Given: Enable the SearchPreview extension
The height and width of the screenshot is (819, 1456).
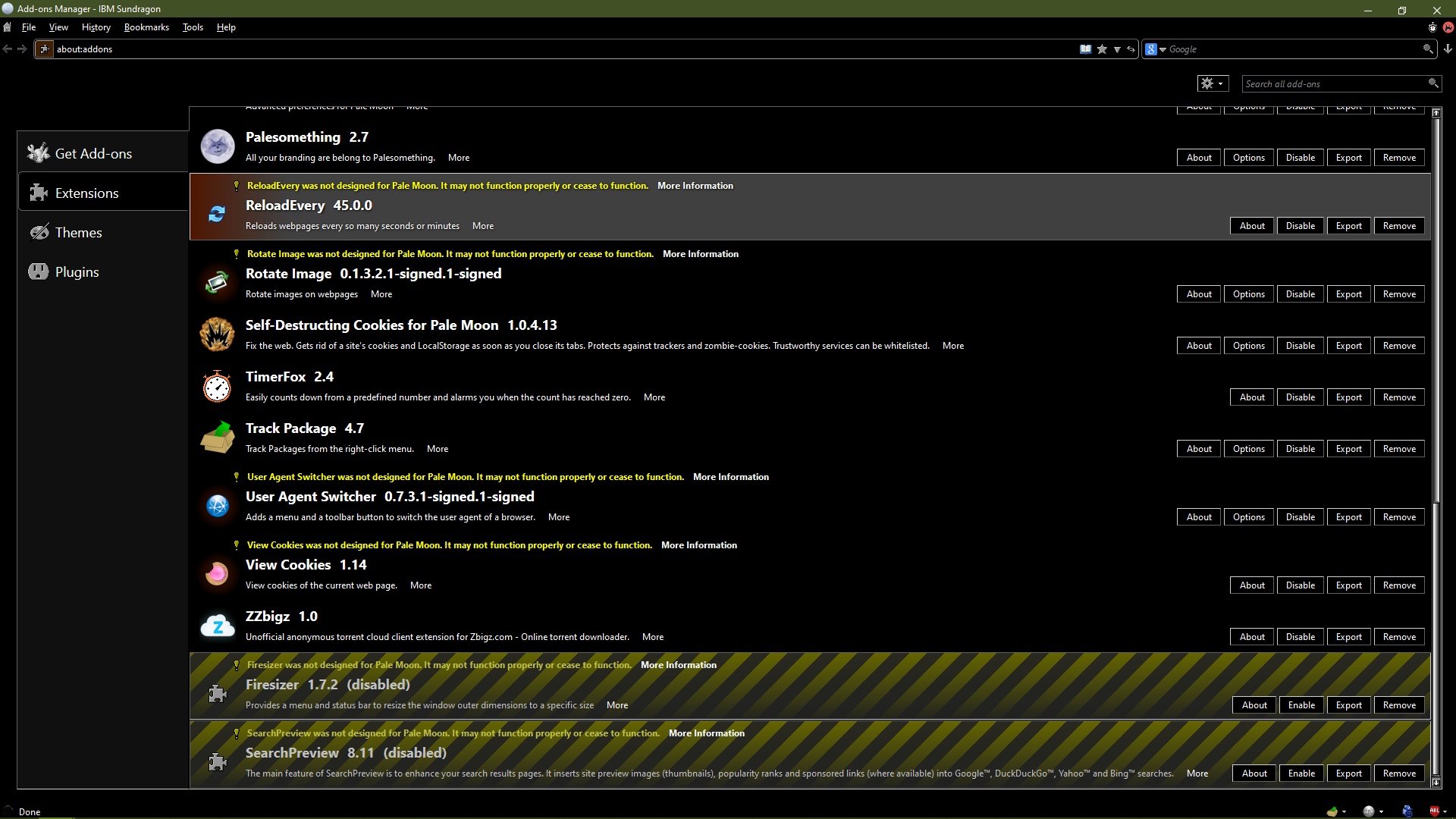Looking at the screenshot, I should coord(1301,773).
